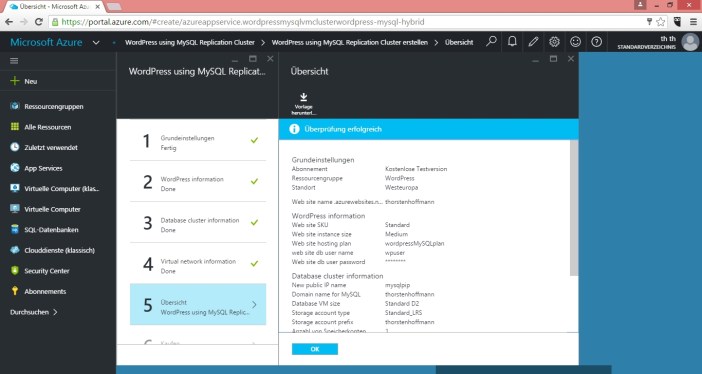702x374 pixels.
Task: Open notifications bell icon
Action: tap(512, 42)
